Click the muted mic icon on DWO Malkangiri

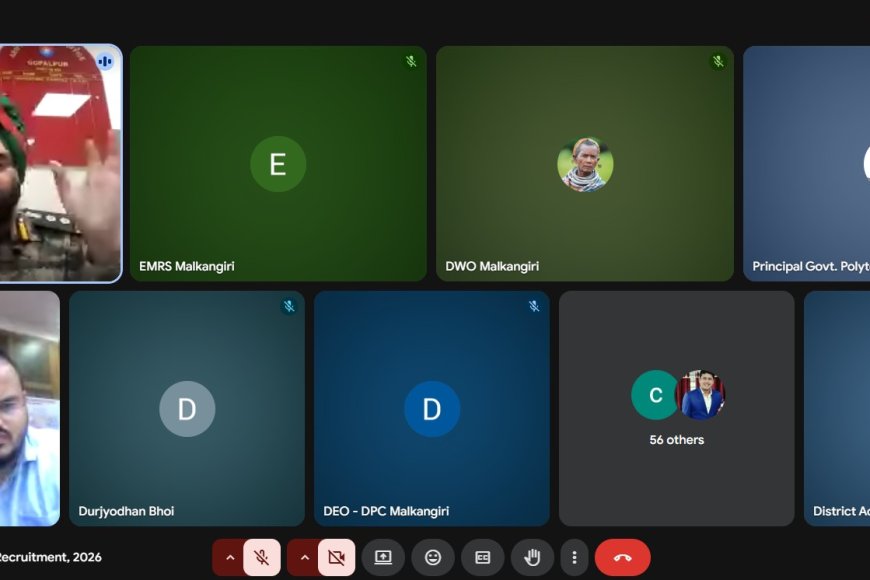coord(718,62)
